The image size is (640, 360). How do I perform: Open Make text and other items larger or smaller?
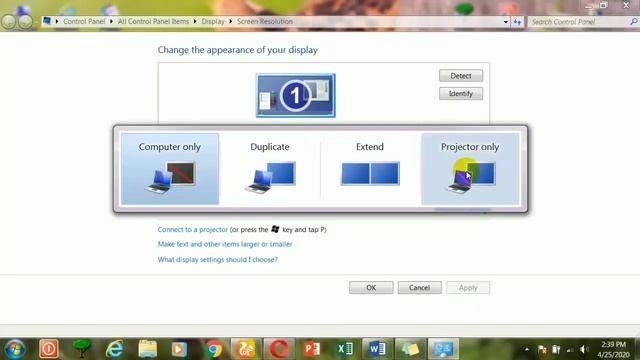tap(225, 244)
